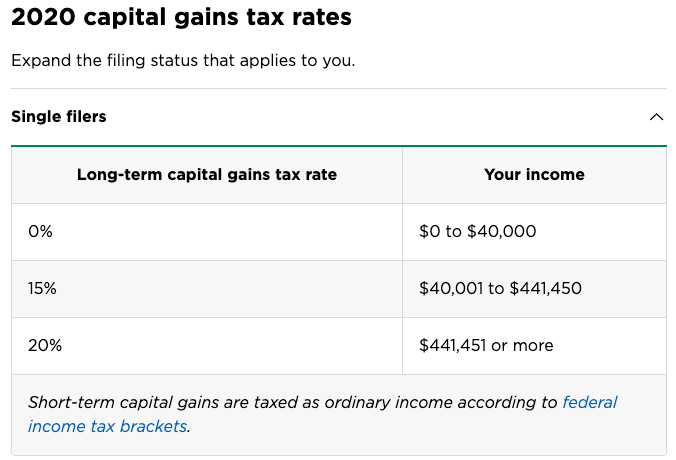
Task: Select the 20% rate cell
Action: (x=207, y=346)
